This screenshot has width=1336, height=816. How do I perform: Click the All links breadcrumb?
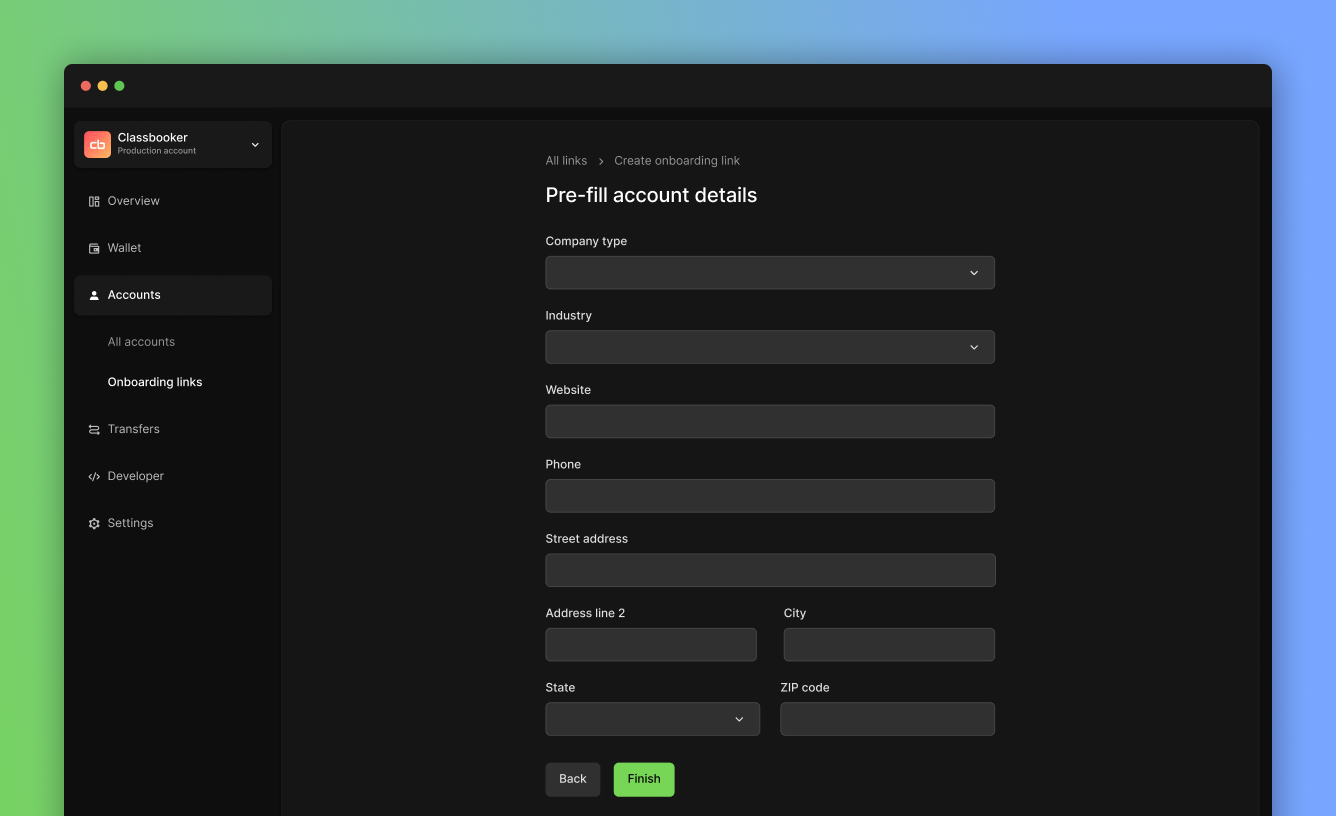click(566, 160)
